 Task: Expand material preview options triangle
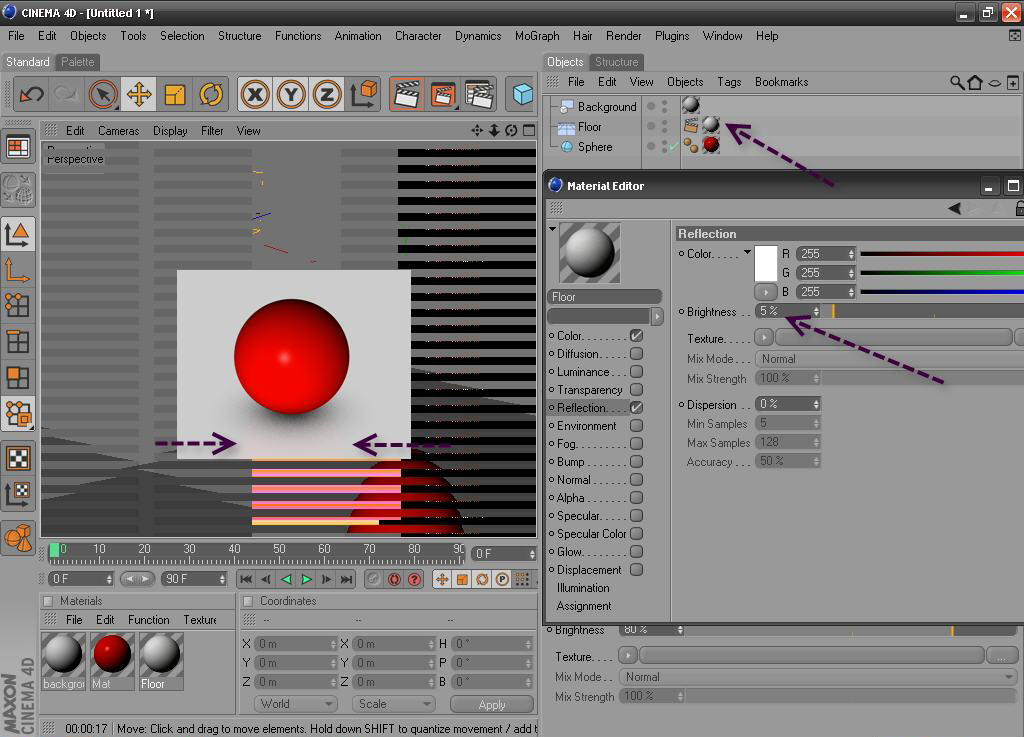(x=552, y=229)
